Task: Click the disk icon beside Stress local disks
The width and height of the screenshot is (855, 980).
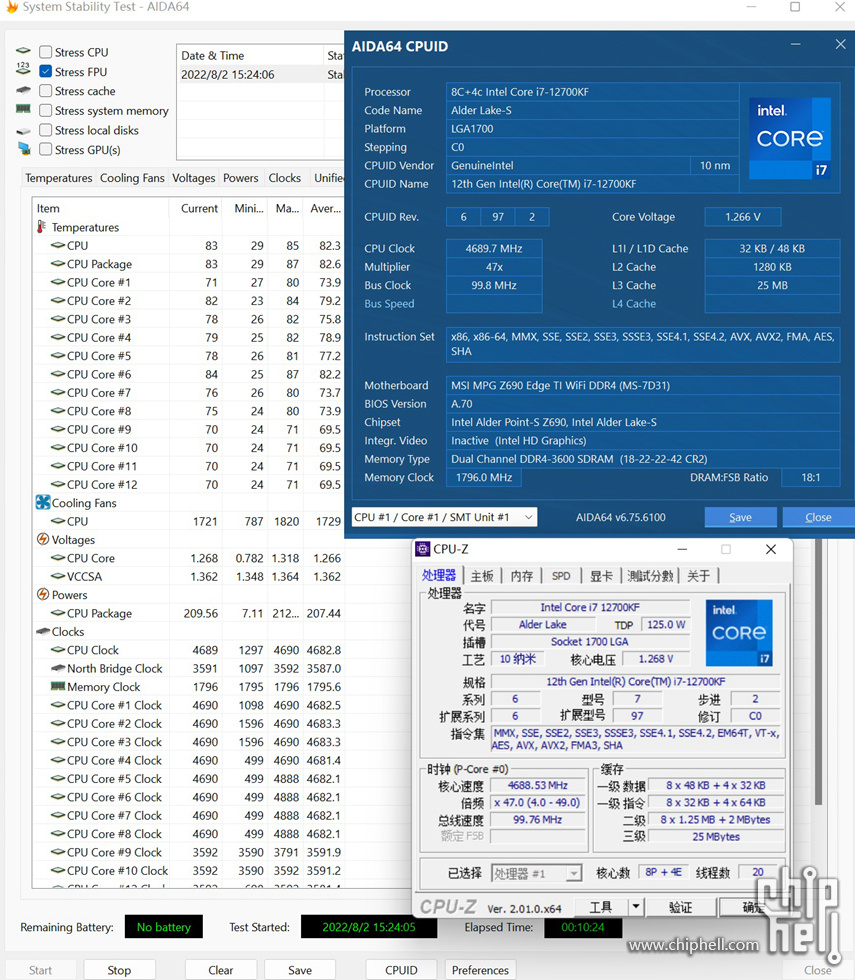Action: pyautogui.click(x=23, y=131)
